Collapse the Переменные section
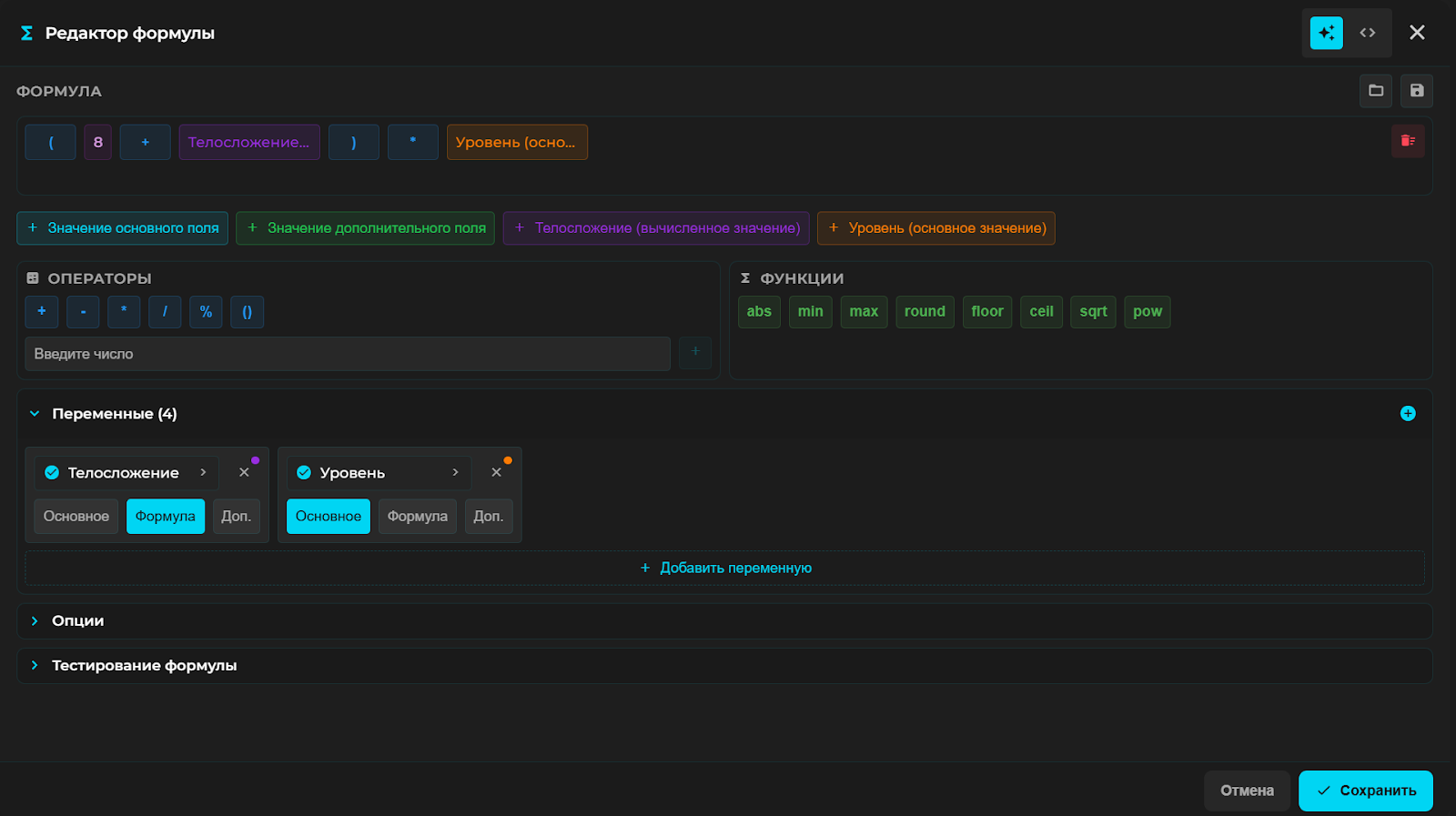1456x816 pixels. tap(35, 414)
